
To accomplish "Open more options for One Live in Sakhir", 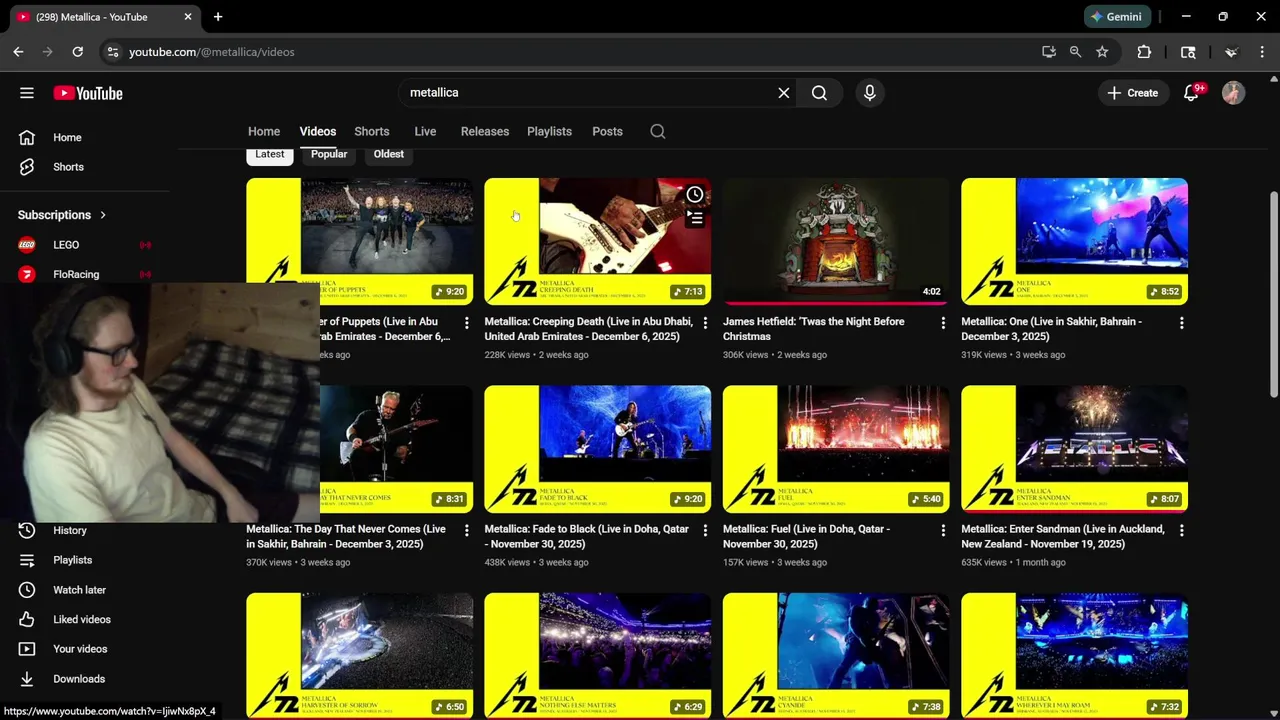I will 1182,323.
